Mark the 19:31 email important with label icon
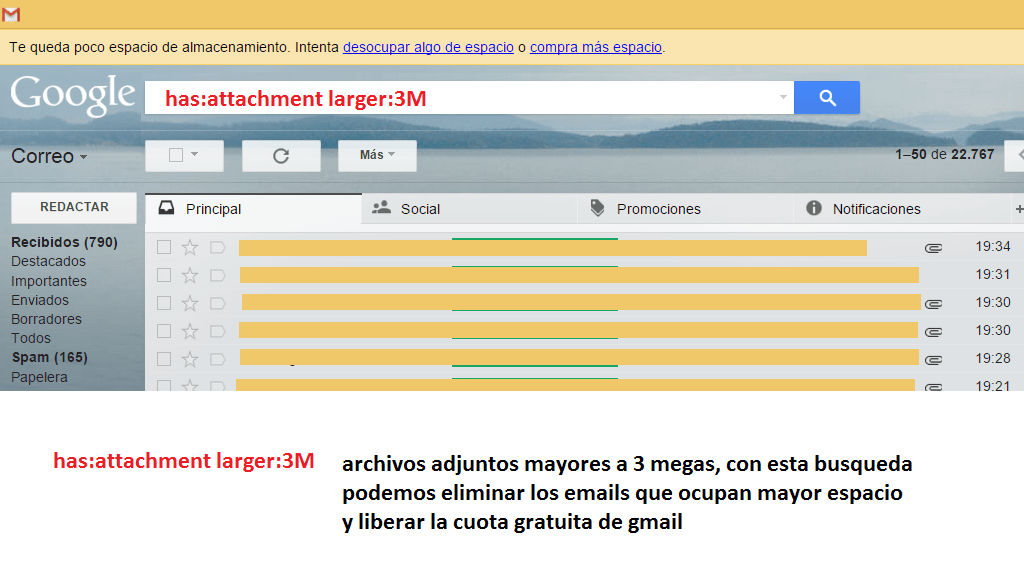Viewport: 1024px width, 580px height. [x=217, y=275]
